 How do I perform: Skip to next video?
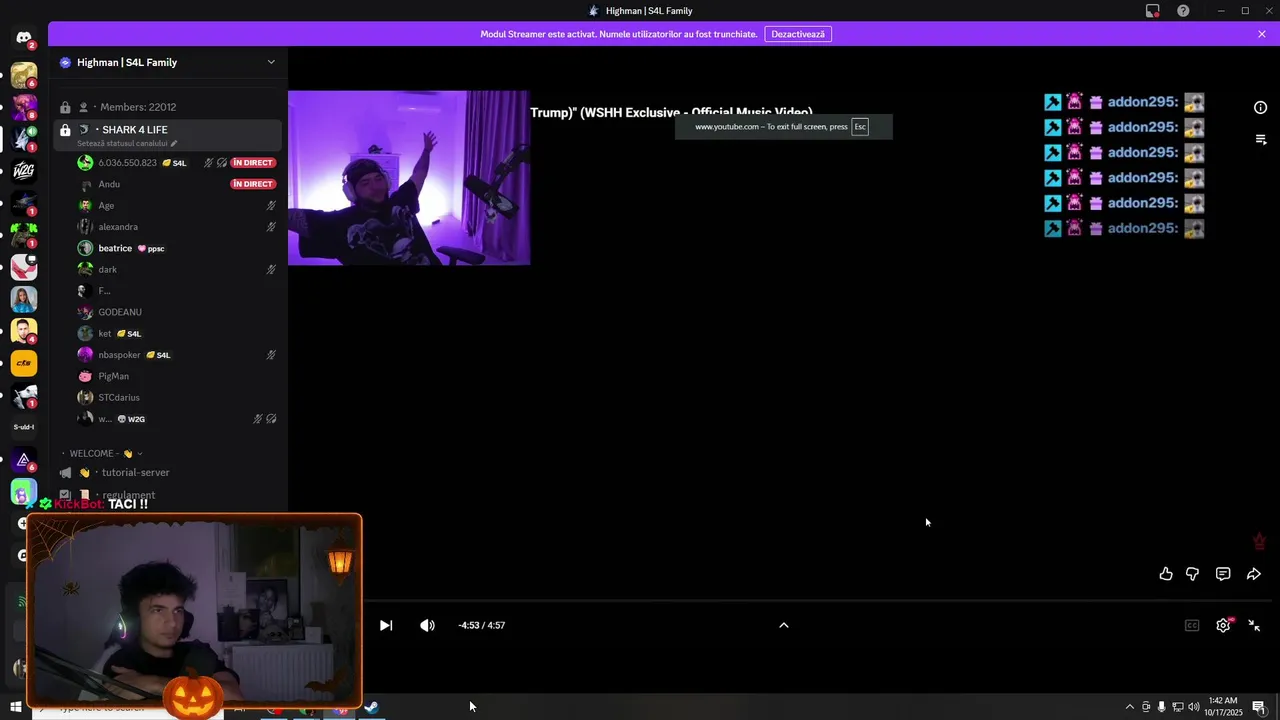pos(386,625)
